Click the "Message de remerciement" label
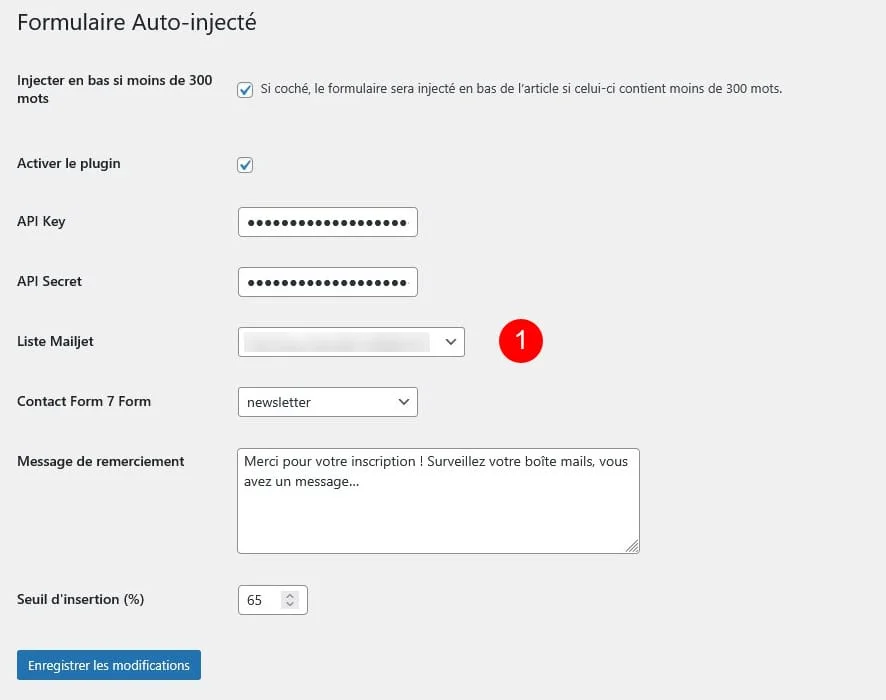This screenshot has width=886, height=700. pos(100,461)
